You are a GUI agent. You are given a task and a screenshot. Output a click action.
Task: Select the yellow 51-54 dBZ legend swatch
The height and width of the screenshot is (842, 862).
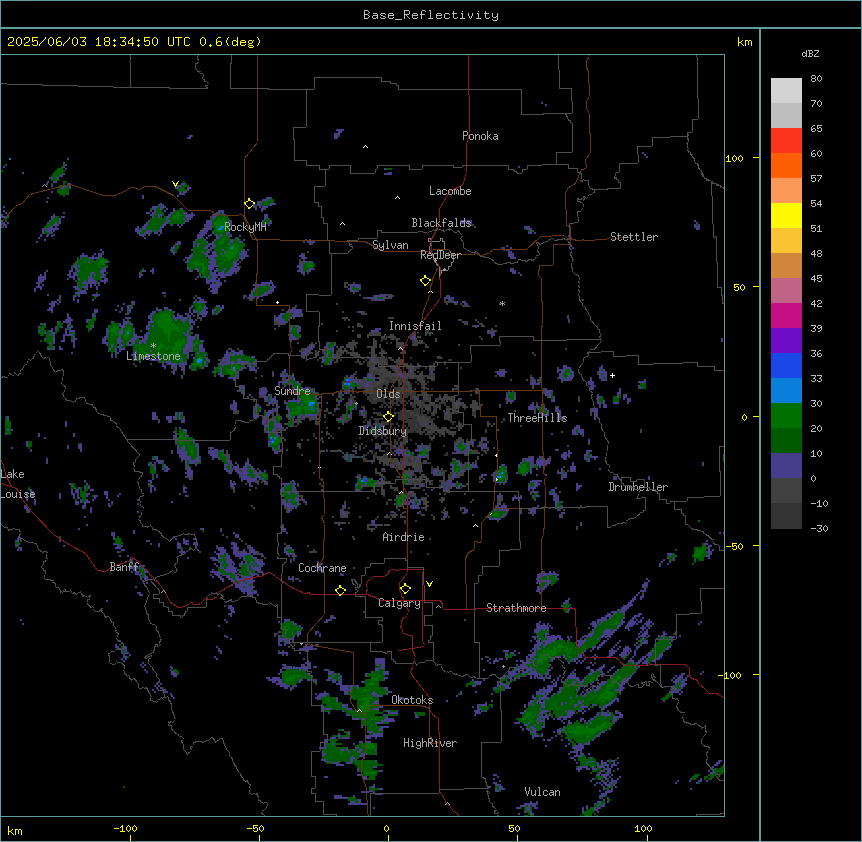tap(786, 215)
